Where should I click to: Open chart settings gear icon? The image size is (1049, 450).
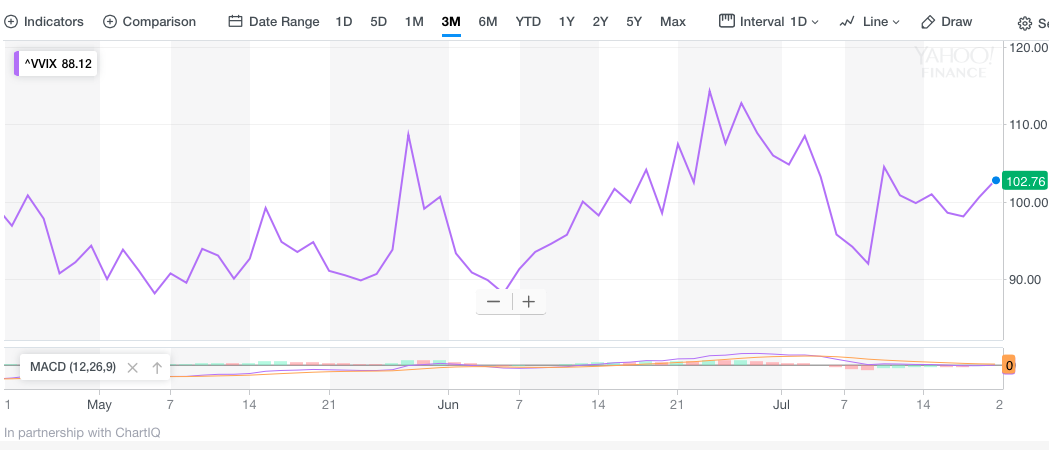[x=1025, y=22]
